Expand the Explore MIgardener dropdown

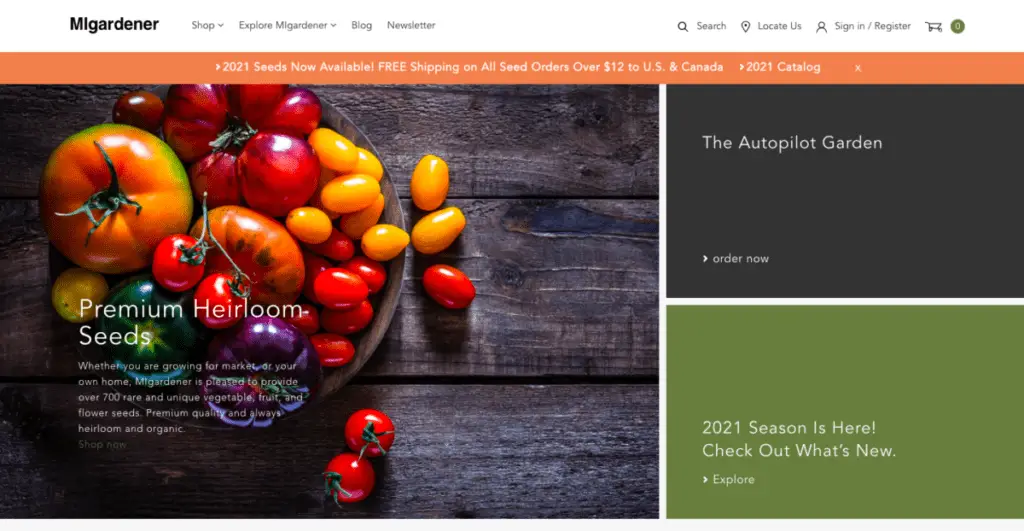287,25
